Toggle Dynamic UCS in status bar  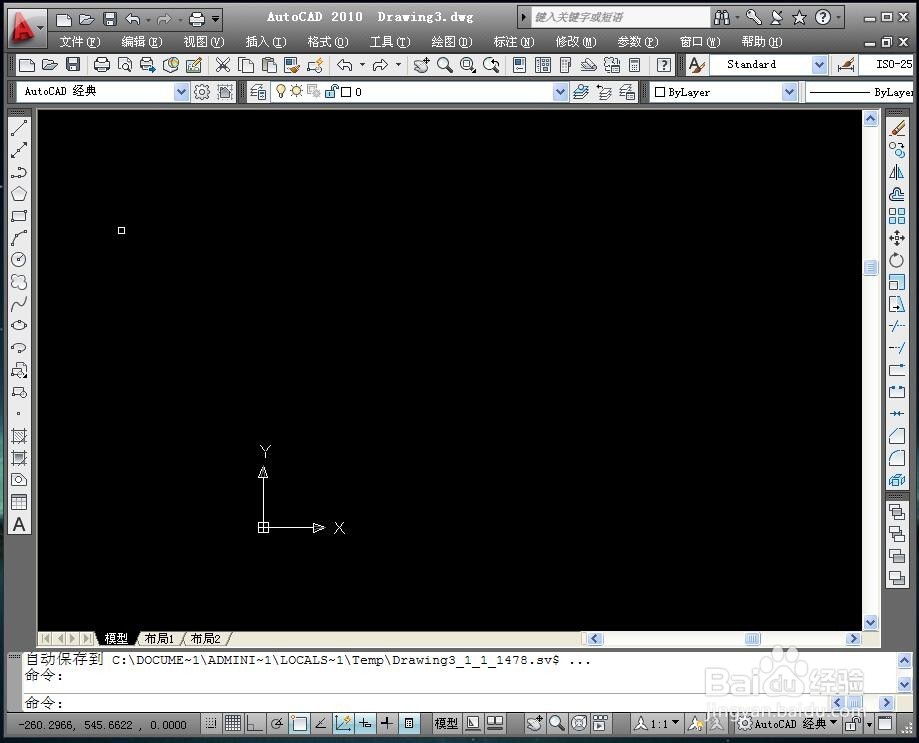click(343, 724)
